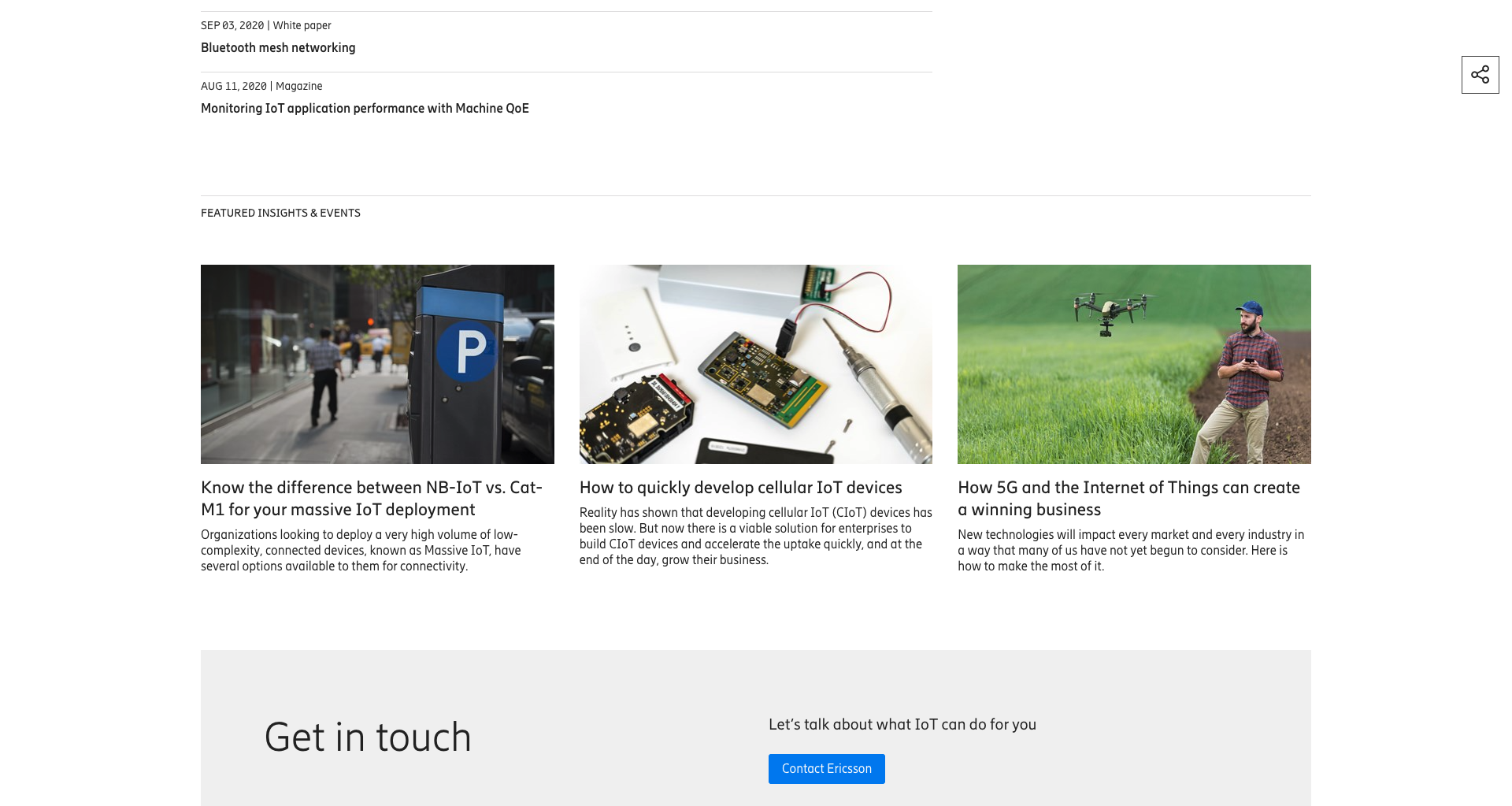Image resolution: width=1512 pixels, height=806 pixels.
Task: Select the 'AUG 11, 2020 | Magazine' text
Action: [261, 87]
